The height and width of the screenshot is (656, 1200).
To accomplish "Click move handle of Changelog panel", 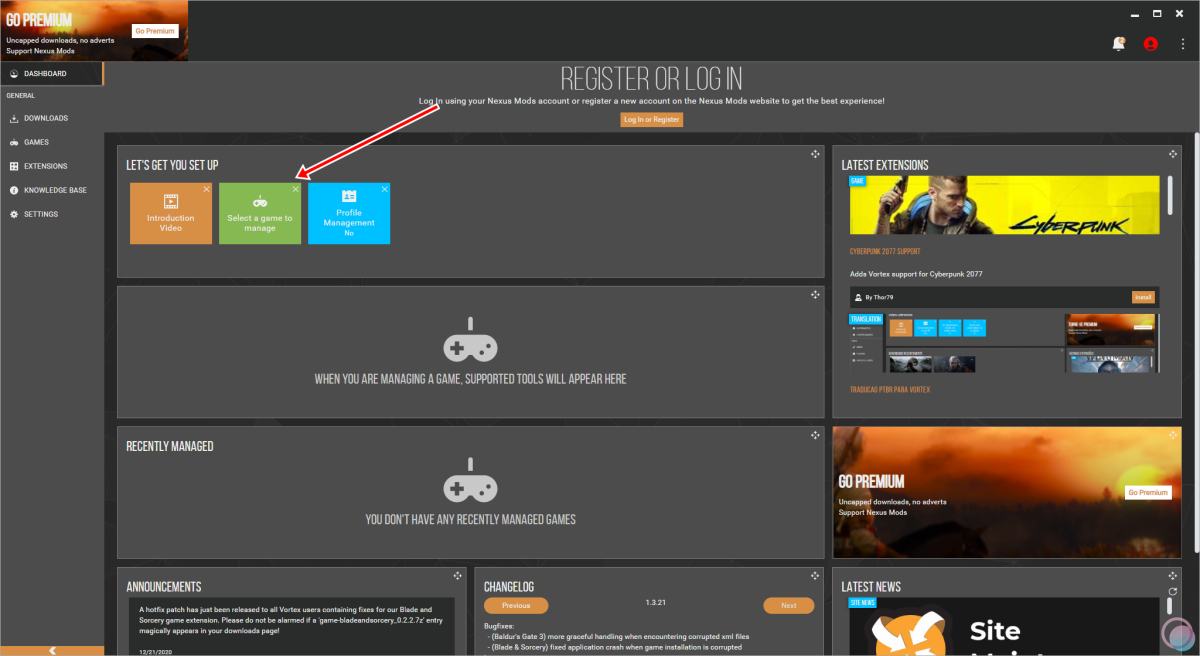I will (815, 575).
